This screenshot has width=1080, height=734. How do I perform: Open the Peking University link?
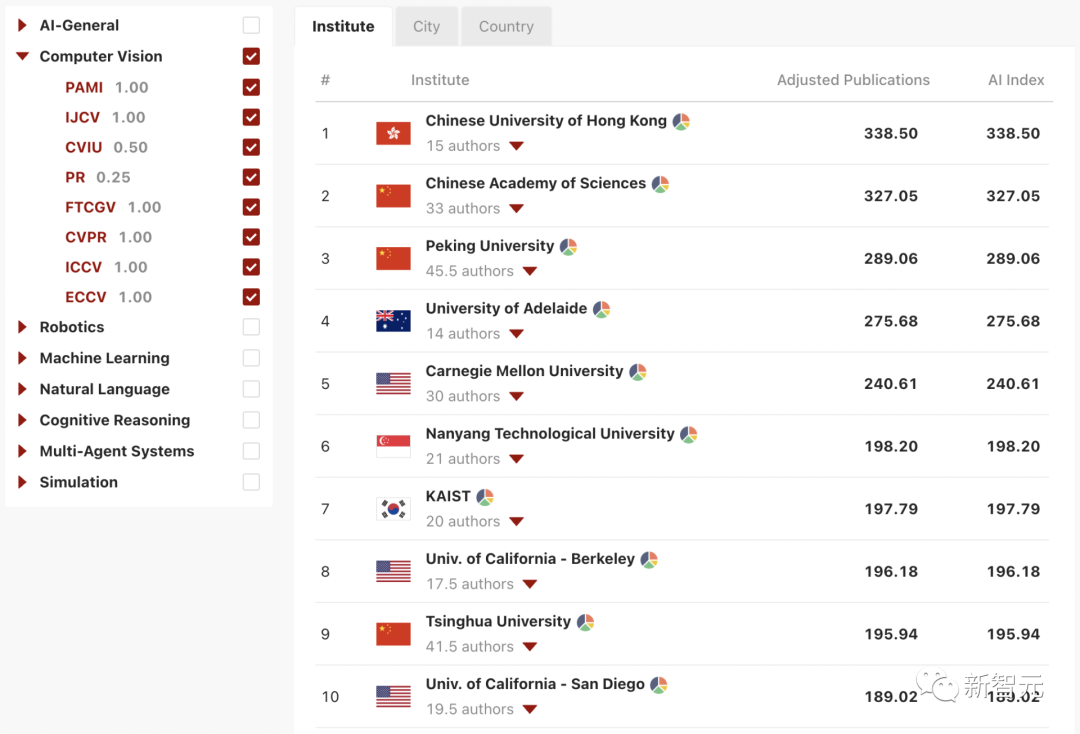point(489,245)
